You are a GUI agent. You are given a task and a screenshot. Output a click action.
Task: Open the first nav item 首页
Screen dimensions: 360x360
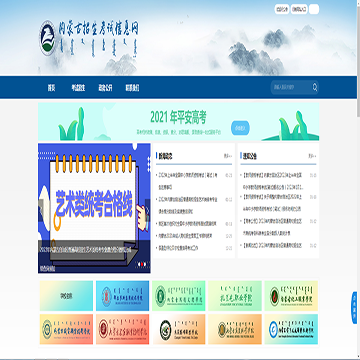[x=51, y=88]
